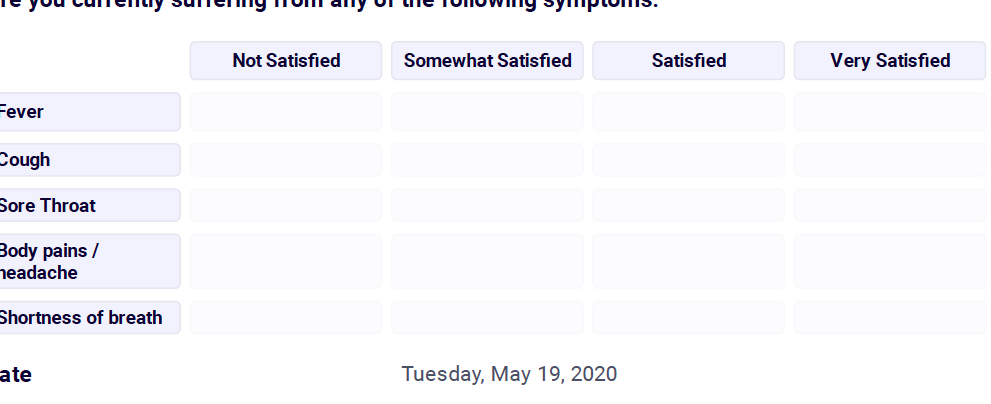Choose Satisfied for Cough row
Image resolution: width=991 pixels, height=404 pixels.
688,160
